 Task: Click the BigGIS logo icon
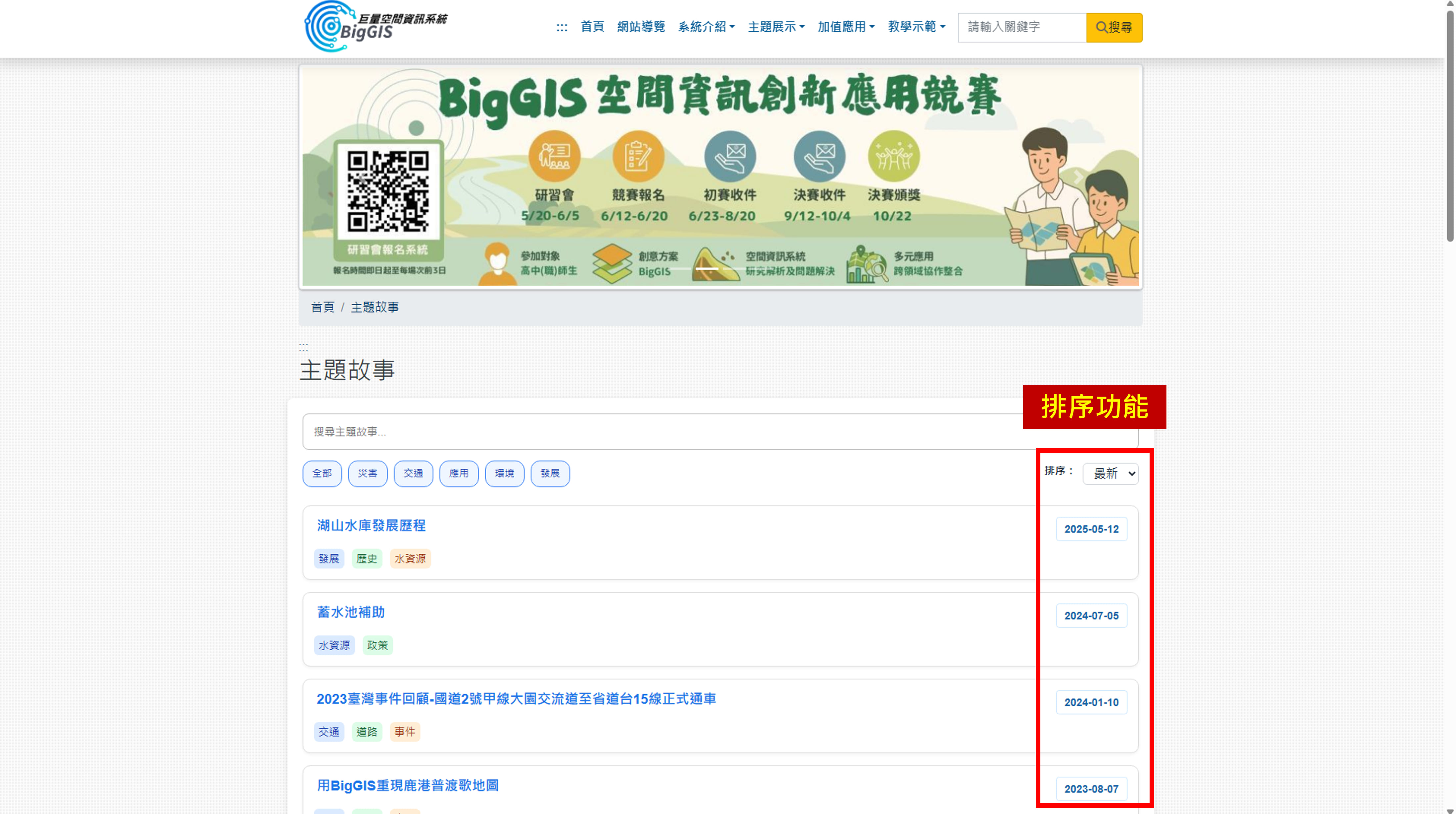click(330, 26)
